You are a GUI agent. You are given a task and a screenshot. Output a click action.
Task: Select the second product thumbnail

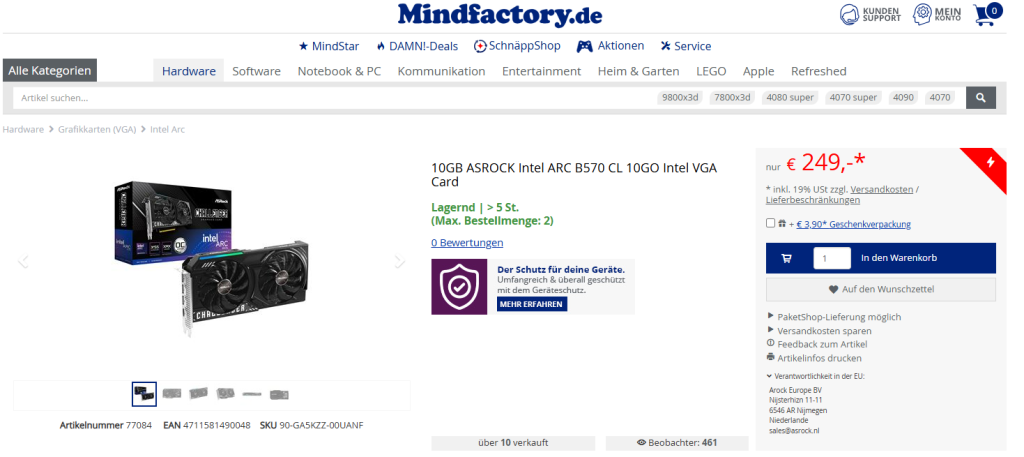tap(172, 394)
